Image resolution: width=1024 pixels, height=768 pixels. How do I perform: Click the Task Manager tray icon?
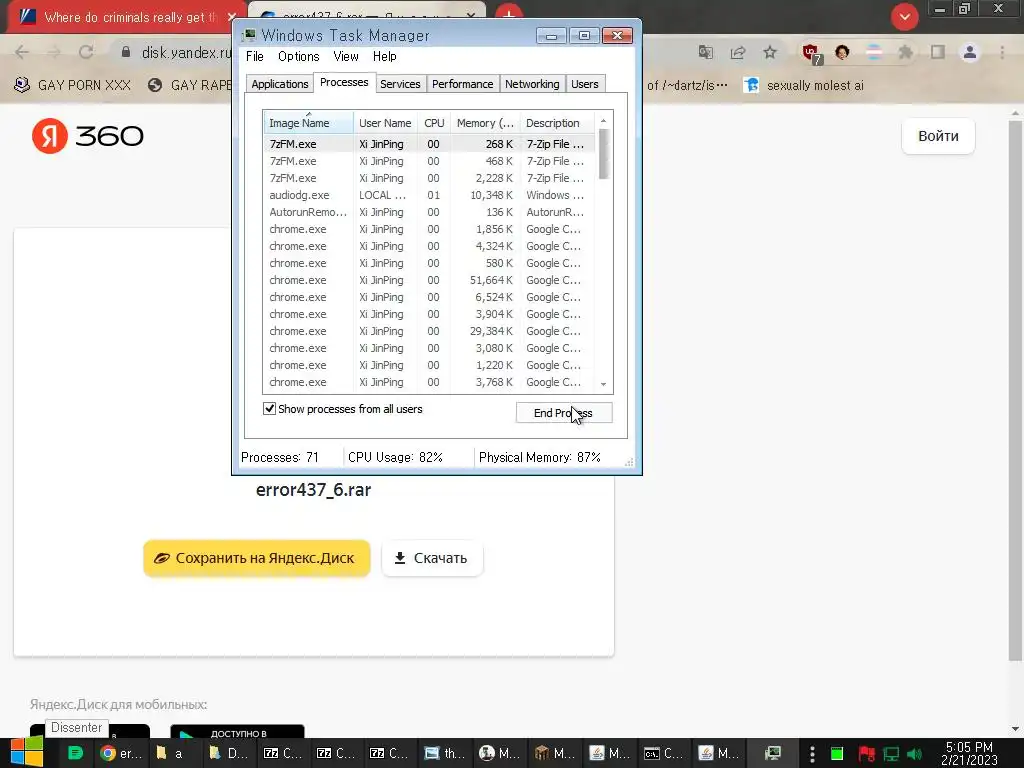pyautogui.click(x=773, y=753)
